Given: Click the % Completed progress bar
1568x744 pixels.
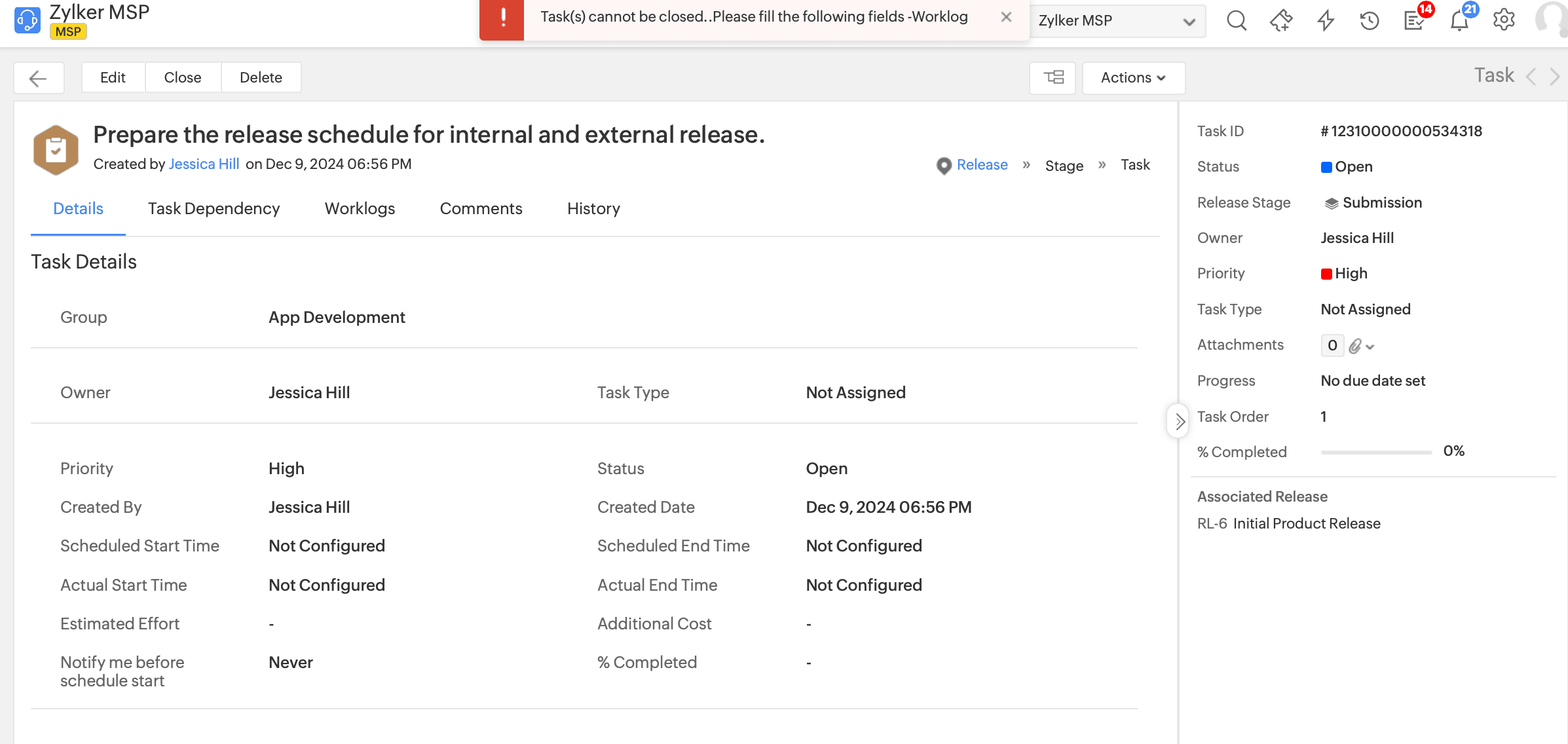Looking at the screenshot, I should [1376, 452].
